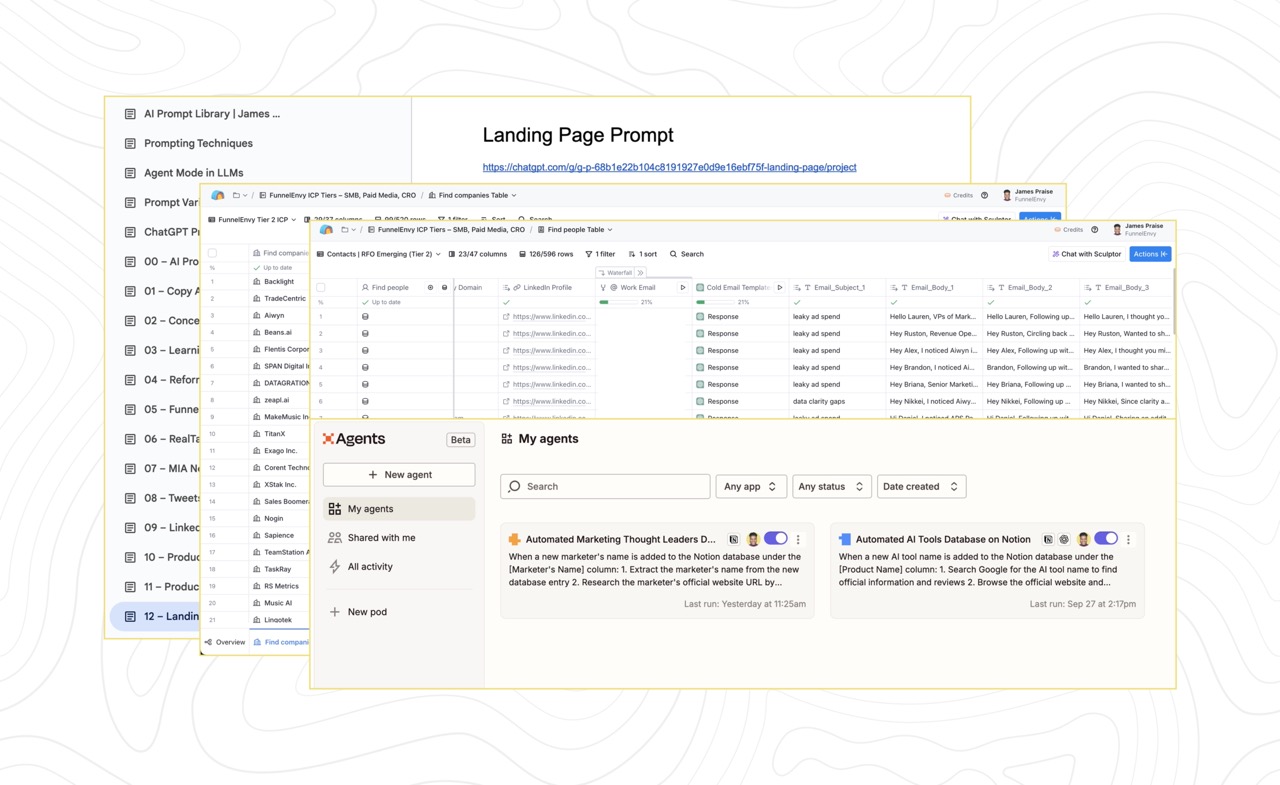Open three-dot menu on Marketing Thought Leaders agent
The width and height of the screenshot is (1280, 785).
(x=798, y=539)
